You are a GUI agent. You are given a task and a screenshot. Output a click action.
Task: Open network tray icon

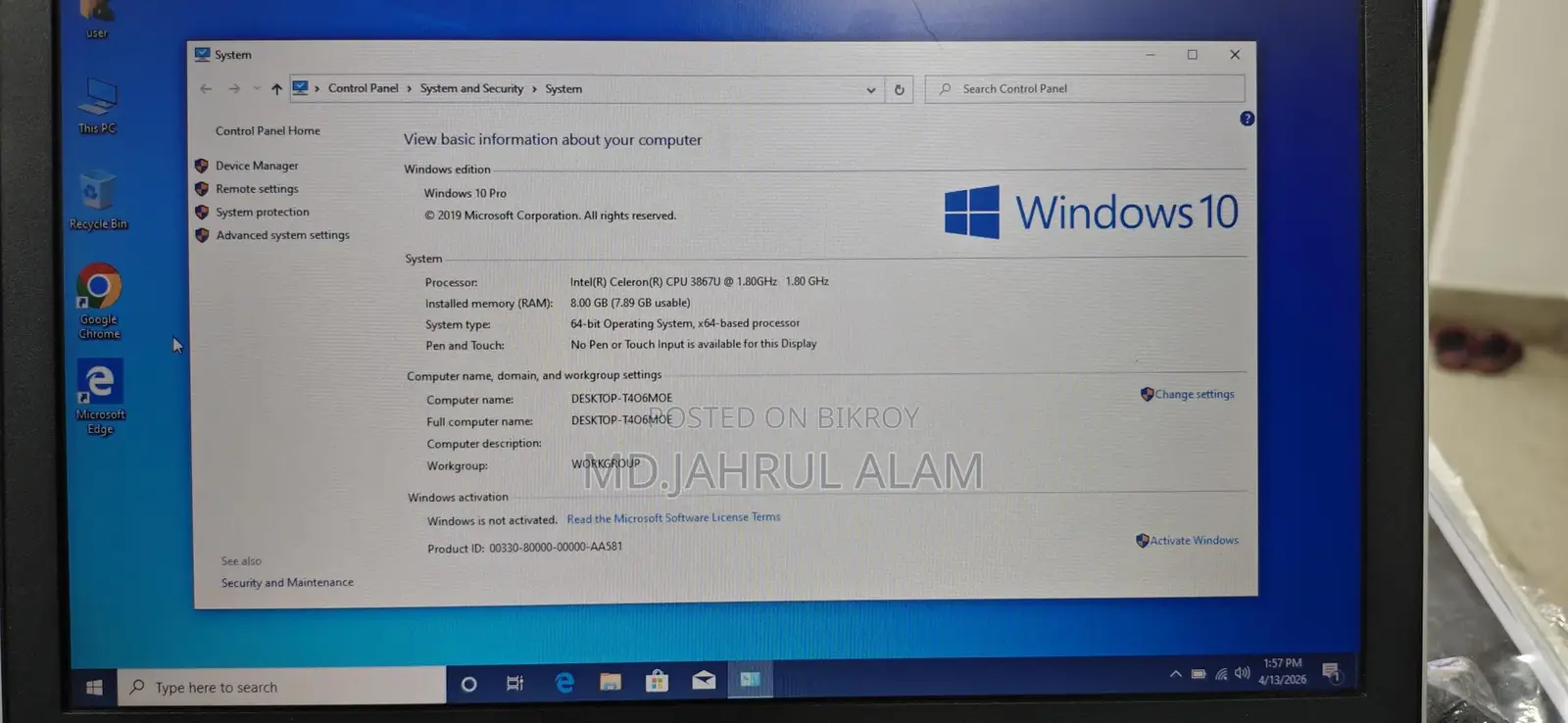1221,674
